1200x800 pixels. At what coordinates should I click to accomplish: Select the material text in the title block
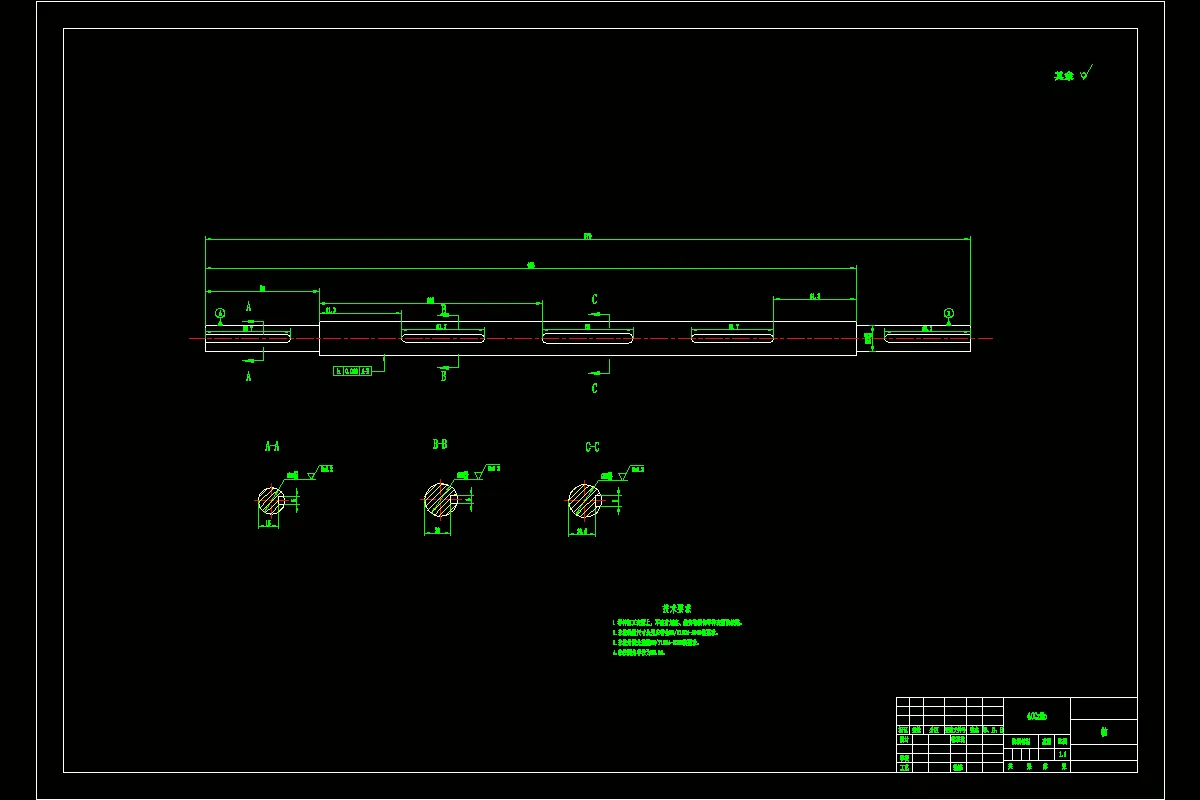click(1037, 716)
